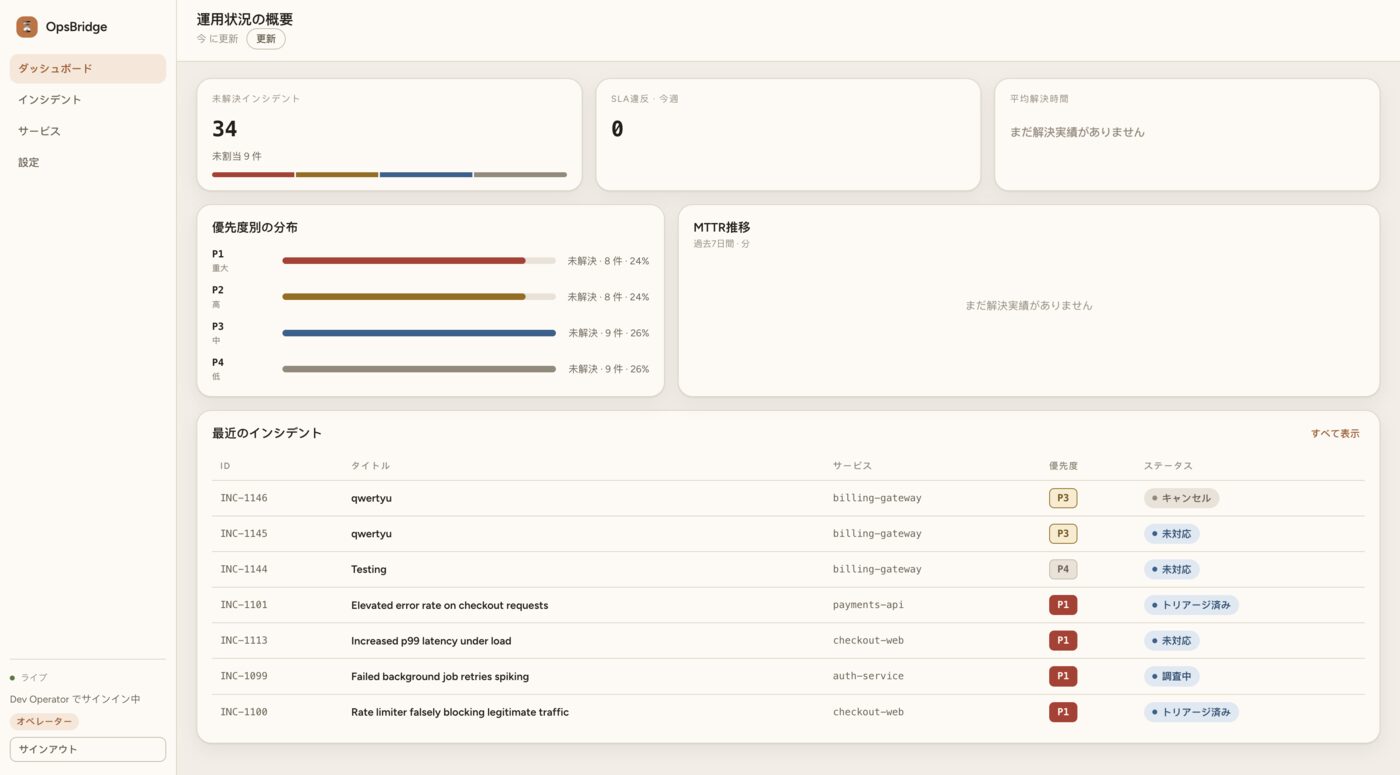Click the P3 blue distribution bar
Screen dimensions: 1400x775
point(419,333)
